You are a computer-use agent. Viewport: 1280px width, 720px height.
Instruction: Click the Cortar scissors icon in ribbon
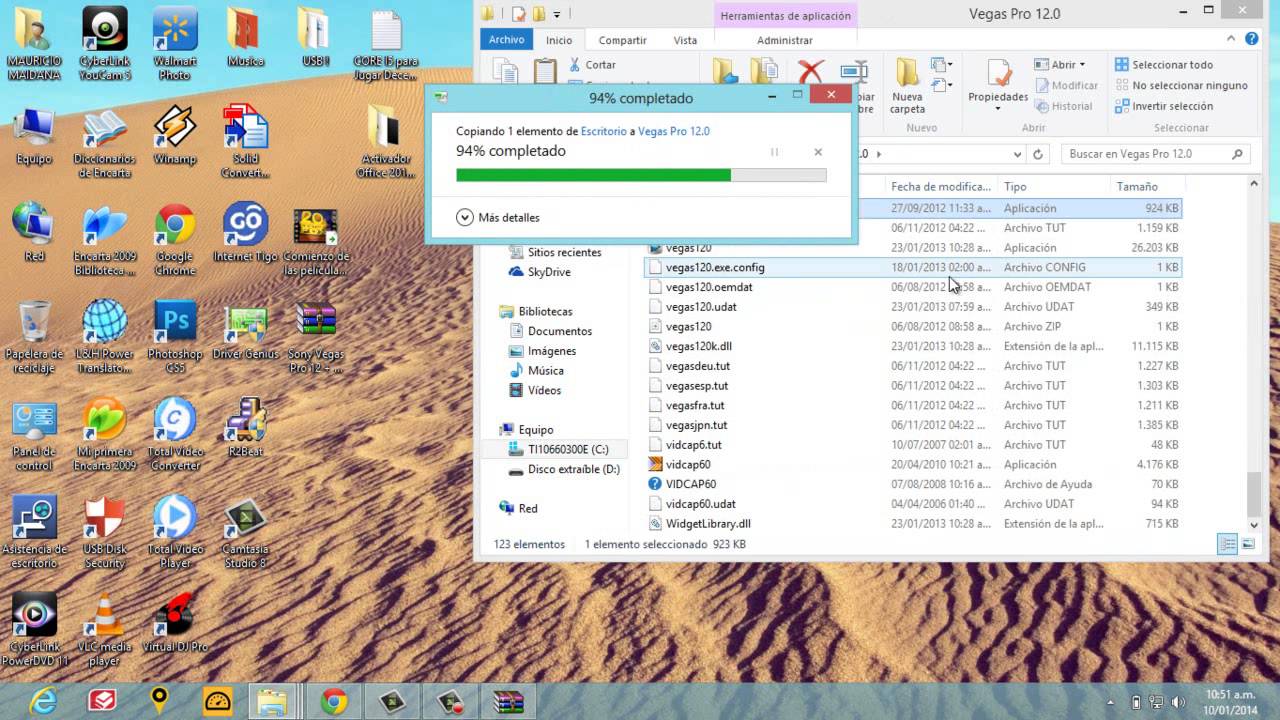(576, 65)
